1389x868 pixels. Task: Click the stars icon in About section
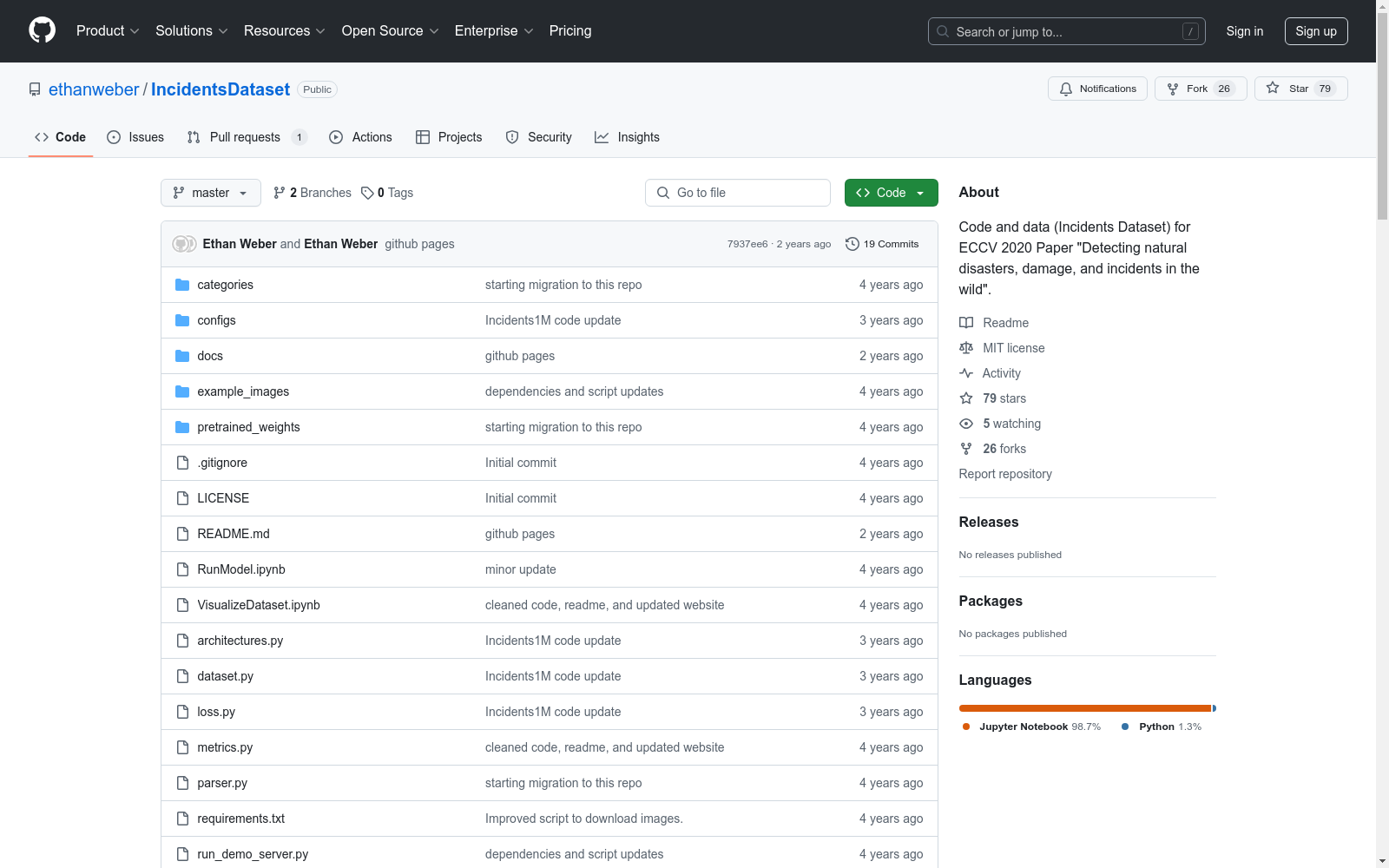(x=966, y=398)
